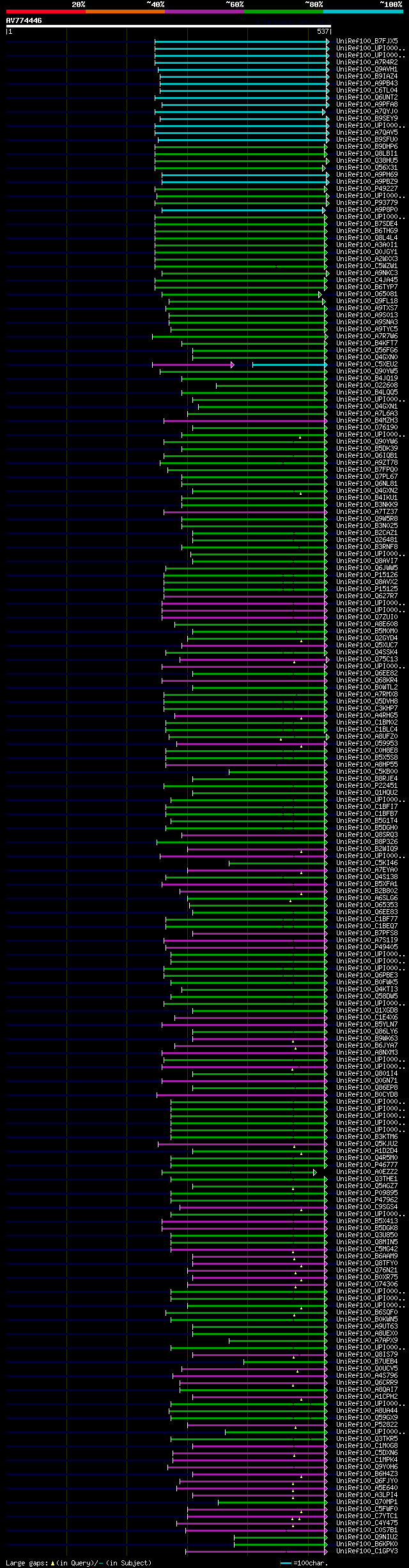Image resolution: width=409 pixels, height=1568 pixels.
Task: Select the UniRef100_P52822 hit label
Action: tap(367, 1424)
